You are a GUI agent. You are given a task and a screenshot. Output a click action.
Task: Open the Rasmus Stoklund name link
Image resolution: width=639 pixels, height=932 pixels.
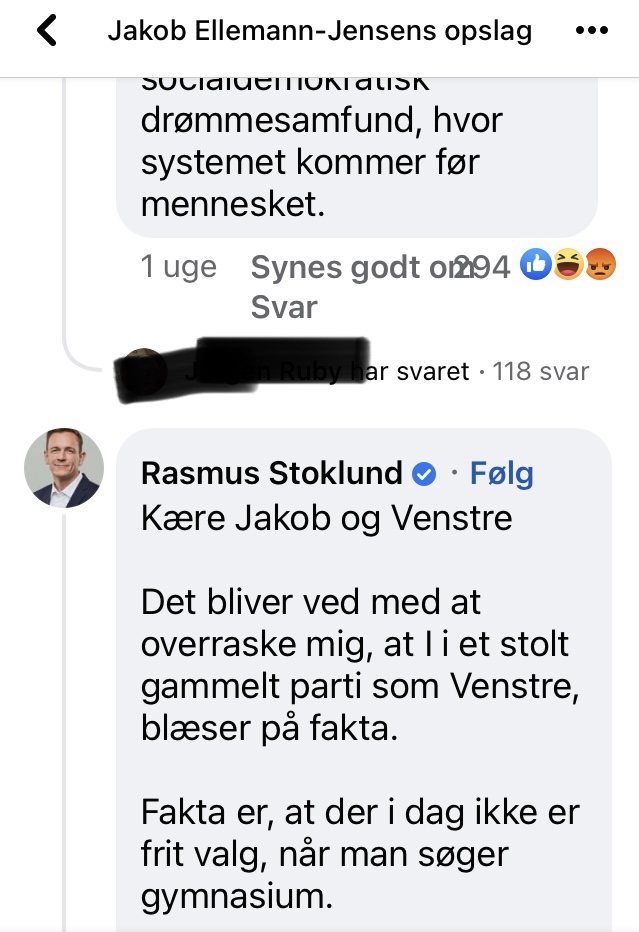click(272, 473)
